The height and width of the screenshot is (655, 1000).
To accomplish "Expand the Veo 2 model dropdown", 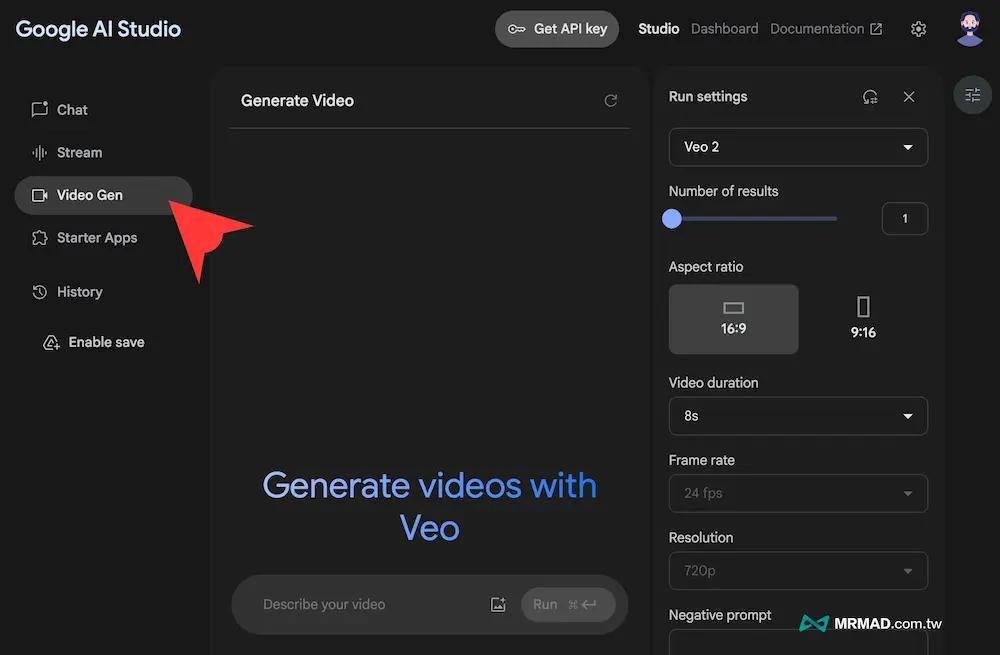I will tap(797, 147).
